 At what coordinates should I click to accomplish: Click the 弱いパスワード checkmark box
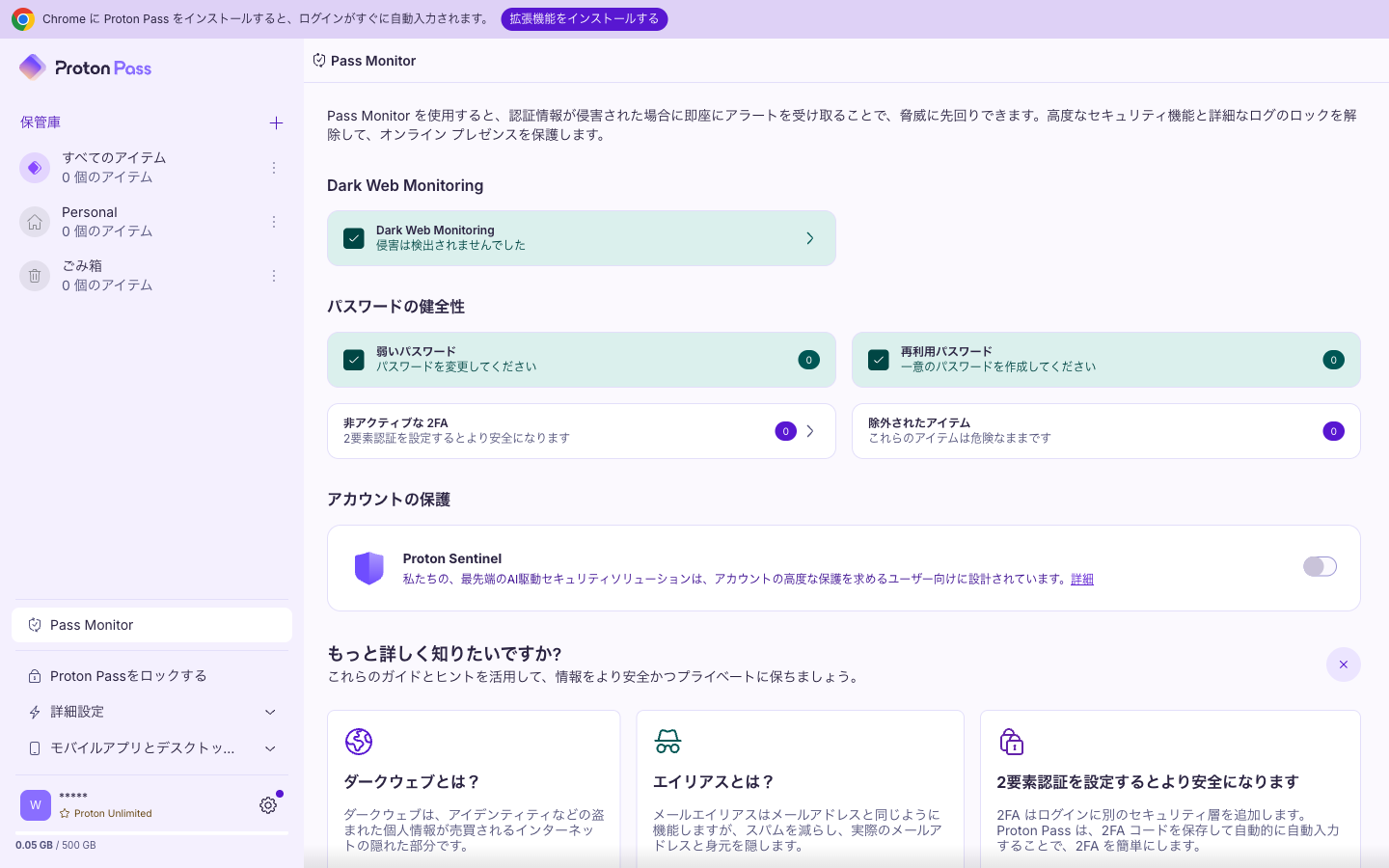[354, 360]
